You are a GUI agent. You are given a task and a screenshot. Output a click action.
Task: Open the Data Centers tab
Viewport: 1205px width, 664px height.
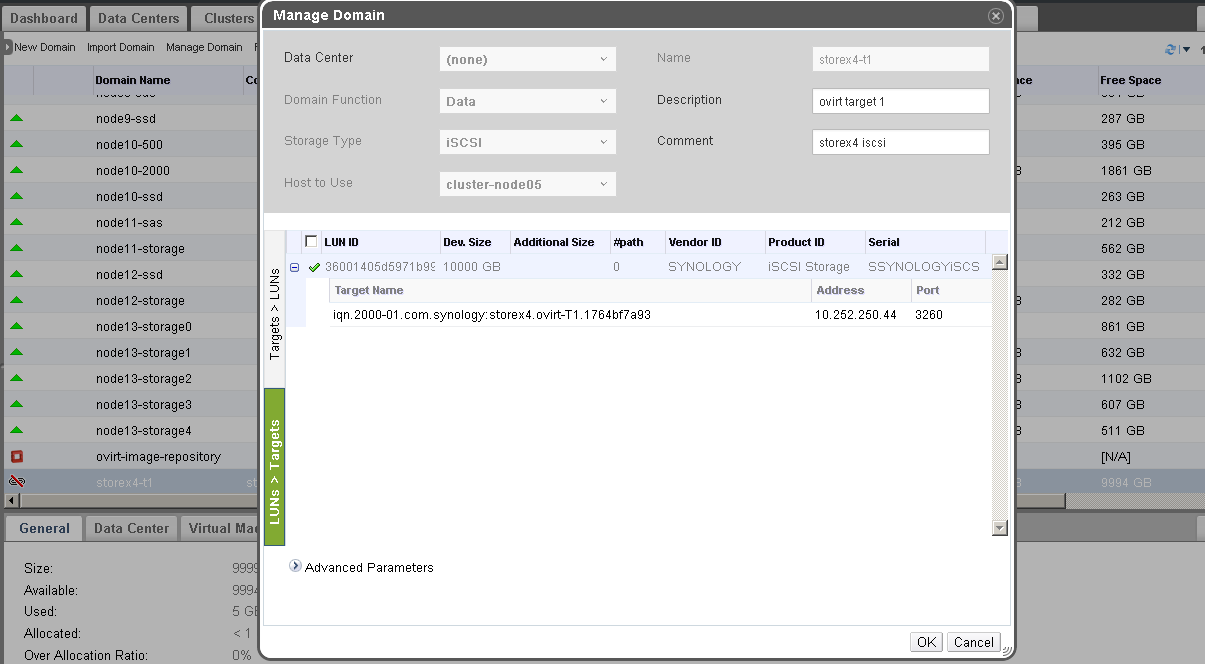(139, 18)
